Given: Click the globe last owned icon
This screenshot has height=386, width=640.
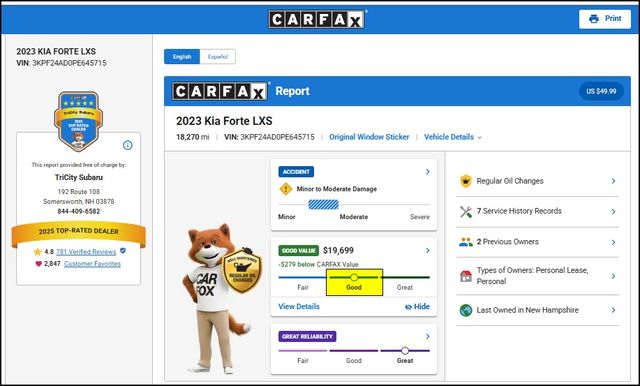Looking at the screenshot, I should (466, 310).
